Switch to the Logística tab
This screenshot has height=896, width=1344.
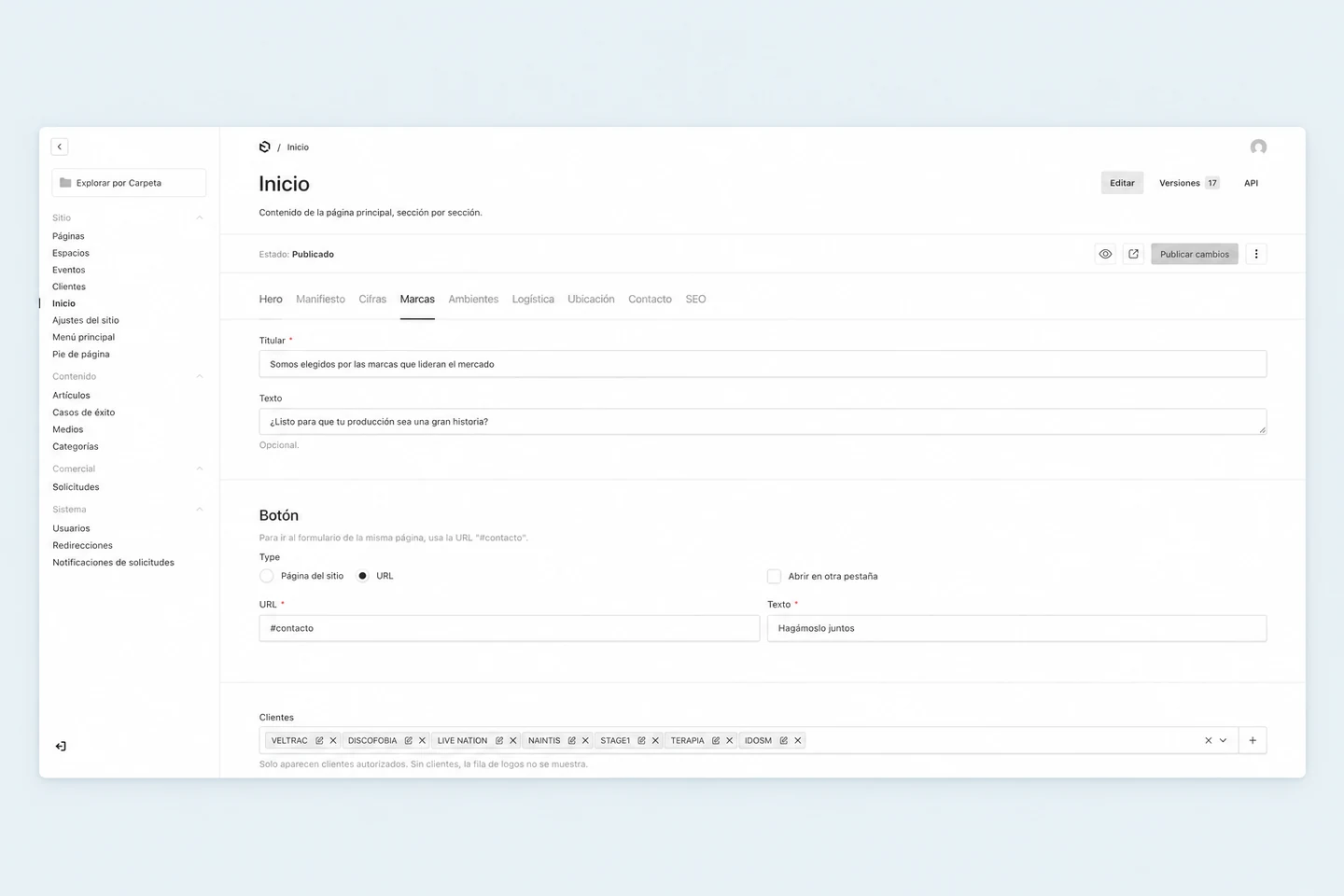pyautogui.click(x=533, y=299)
